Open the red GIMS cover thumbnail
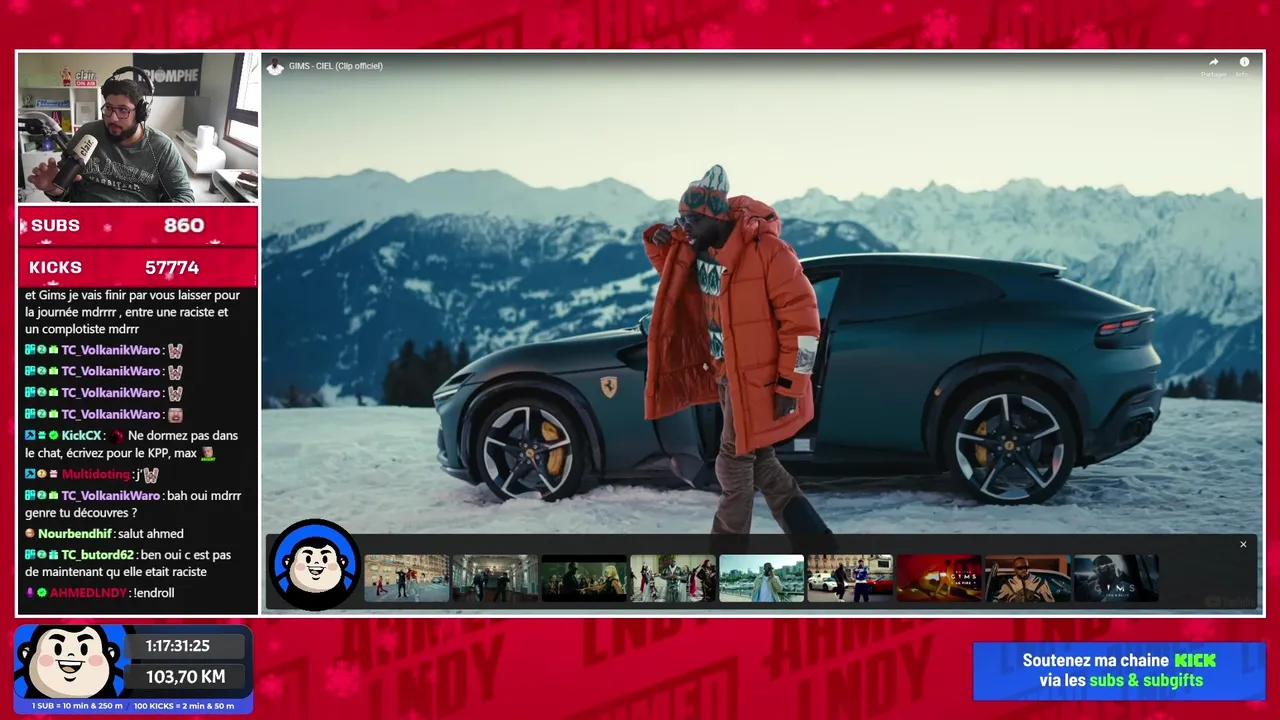Image resolution: width=1280 pixels, height=720 pixels. (x=939, y=578)
